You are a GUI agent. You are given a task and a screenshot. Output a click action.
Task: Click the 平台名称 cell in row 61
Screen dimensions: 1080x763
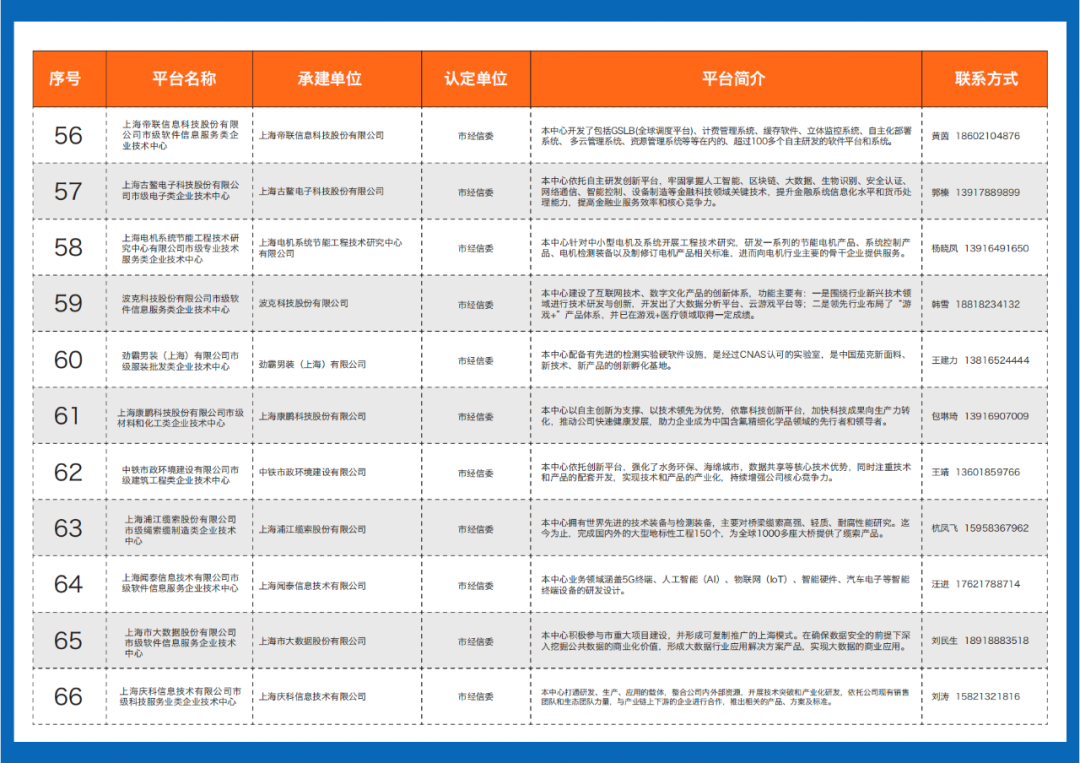pyautogui.click(x=180, y=417)
